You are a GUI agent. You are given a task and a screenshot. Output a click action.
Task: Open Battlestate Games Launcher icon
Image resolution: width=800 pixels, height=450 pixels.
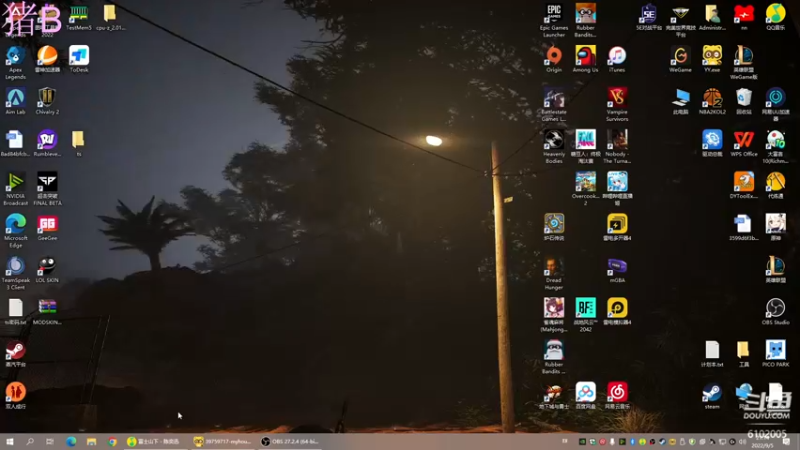coord(554,105)
